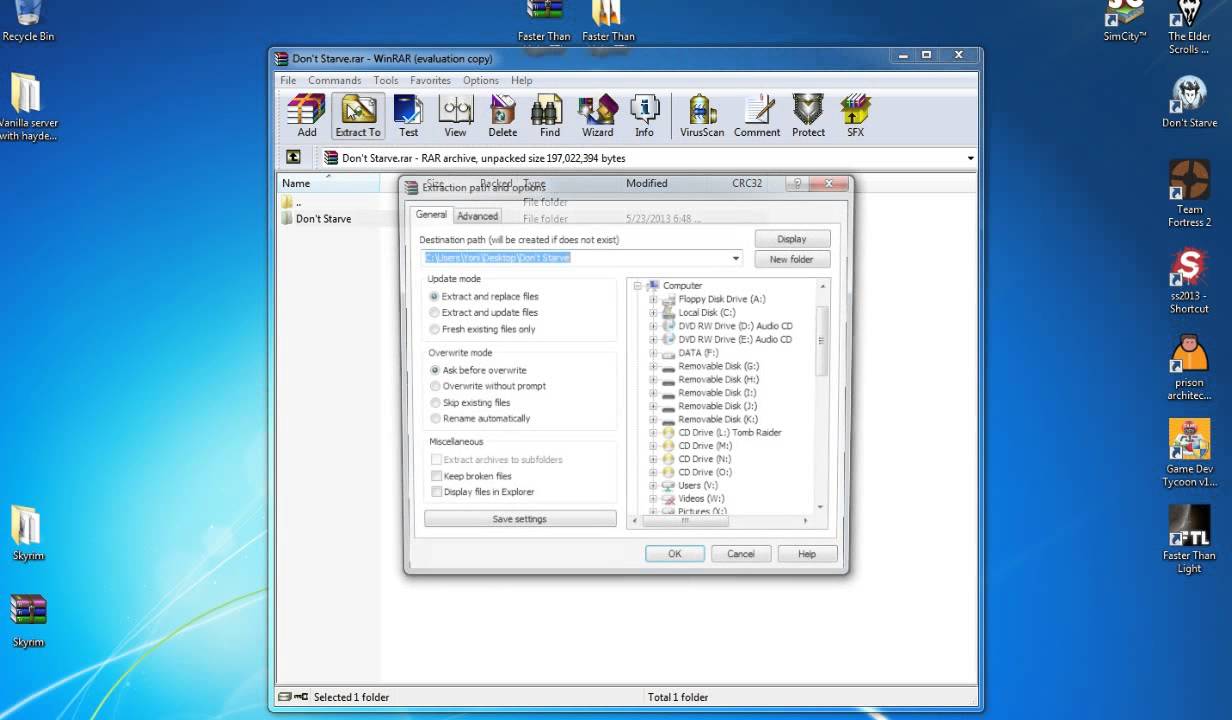Click the up one level arrow icon
1232x720 pixels.
[x=293, y=157]
